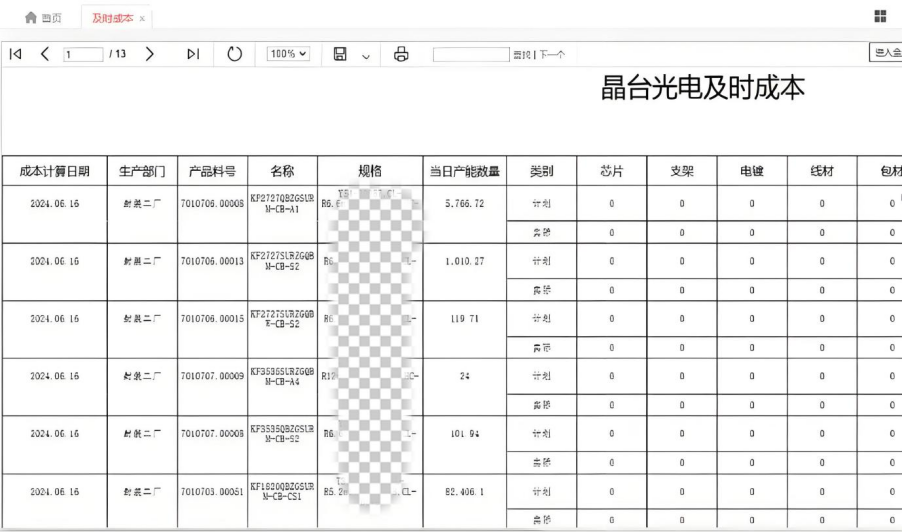
Task: Click the 查找 find link
Action: 522,55
